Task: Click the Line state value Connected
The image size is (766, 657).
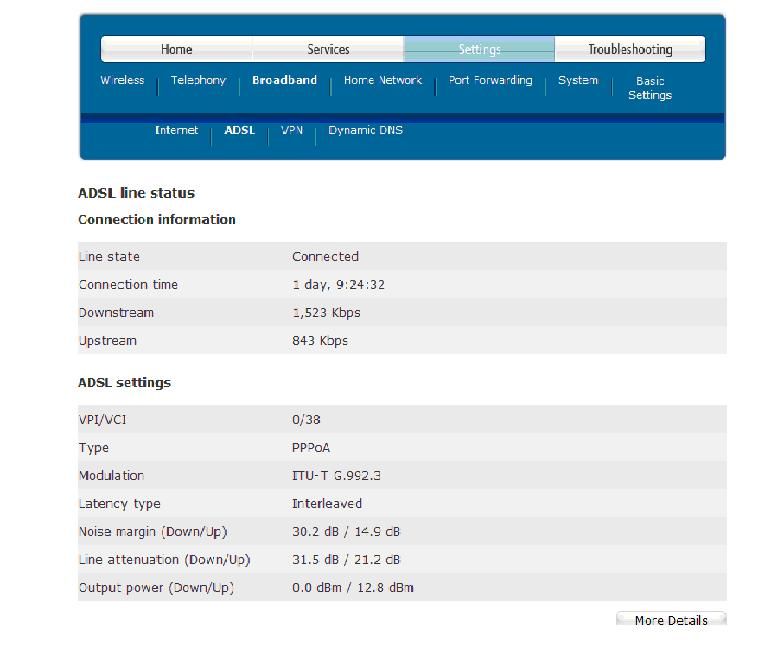Action: tap(325, 256)
